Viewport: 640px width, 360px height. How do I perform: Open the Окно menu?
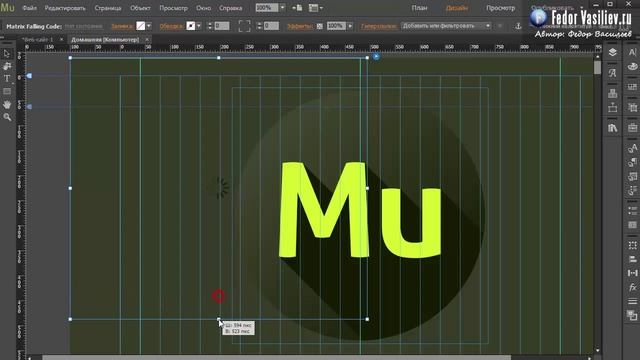click(x=203, y=8)
